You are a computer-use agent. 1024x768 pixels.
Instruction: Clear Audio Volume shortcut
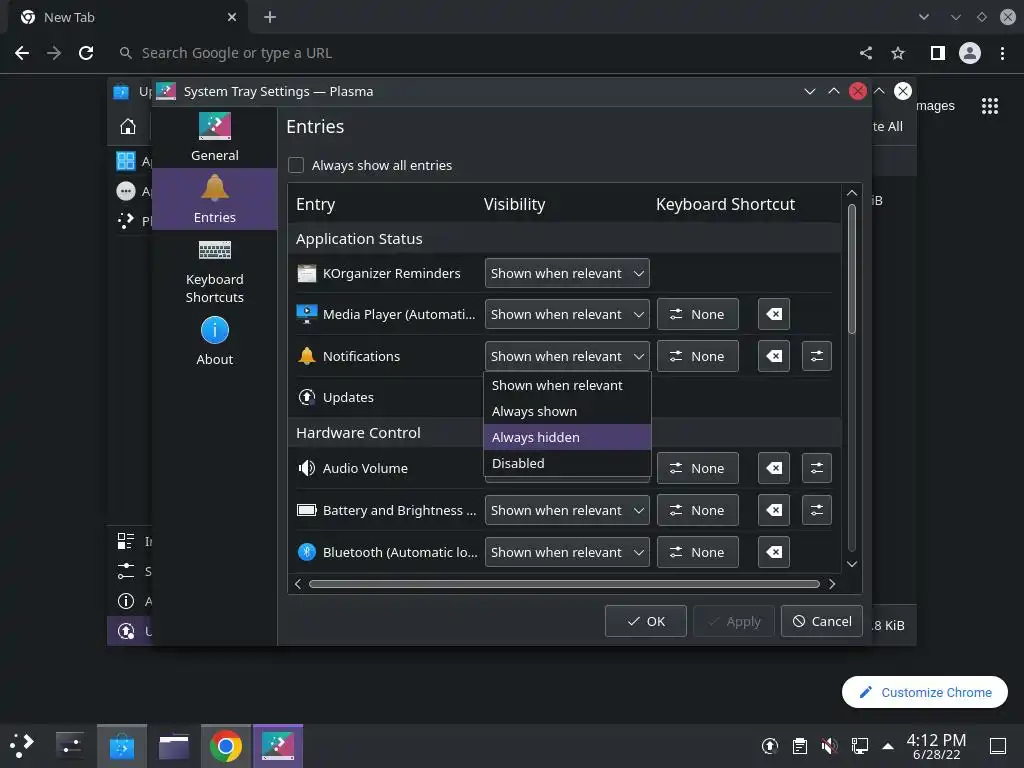point(774,468)
